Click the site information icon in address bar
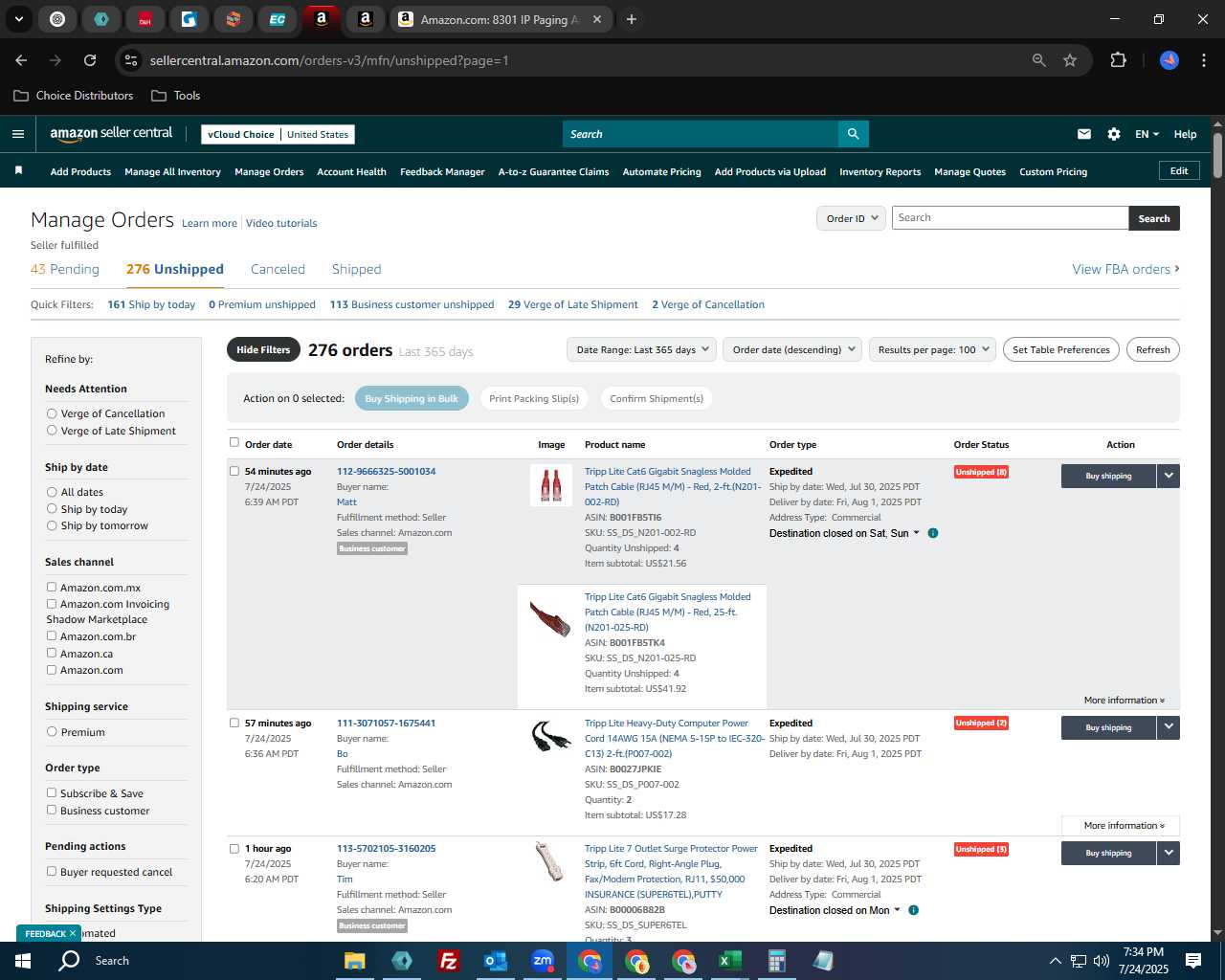 [132, 60]
